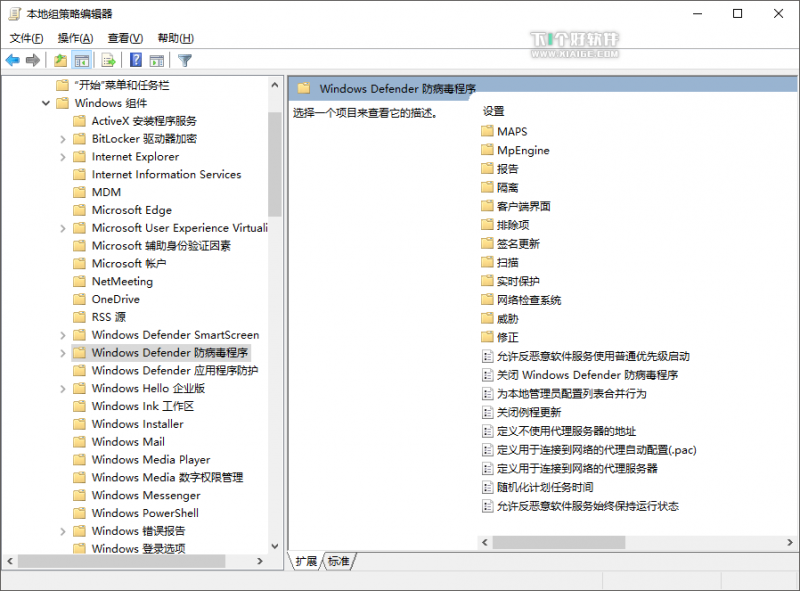Collapse the Windows 组件 tree node
This screenshot has height=591, width=800.
pos(46,104)
